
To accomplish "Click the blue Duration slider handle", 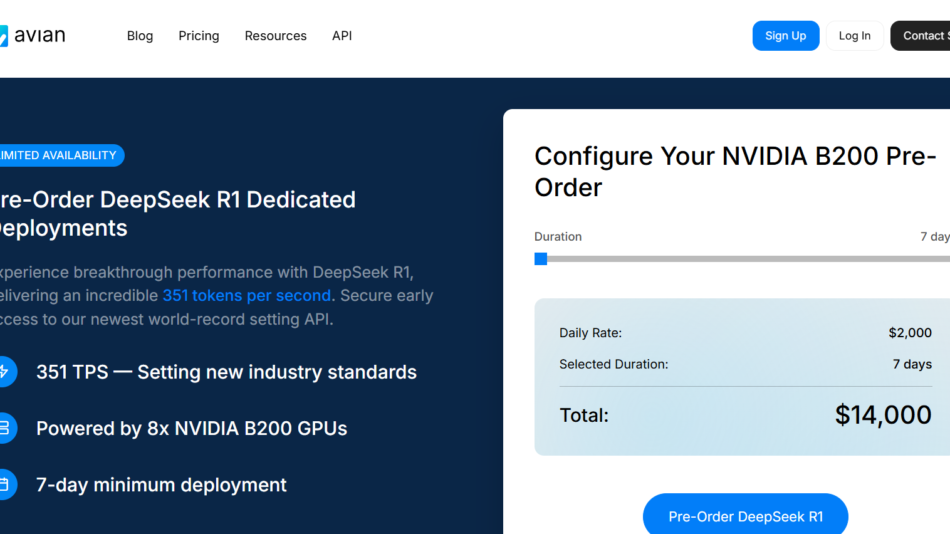I will [541, 259].
